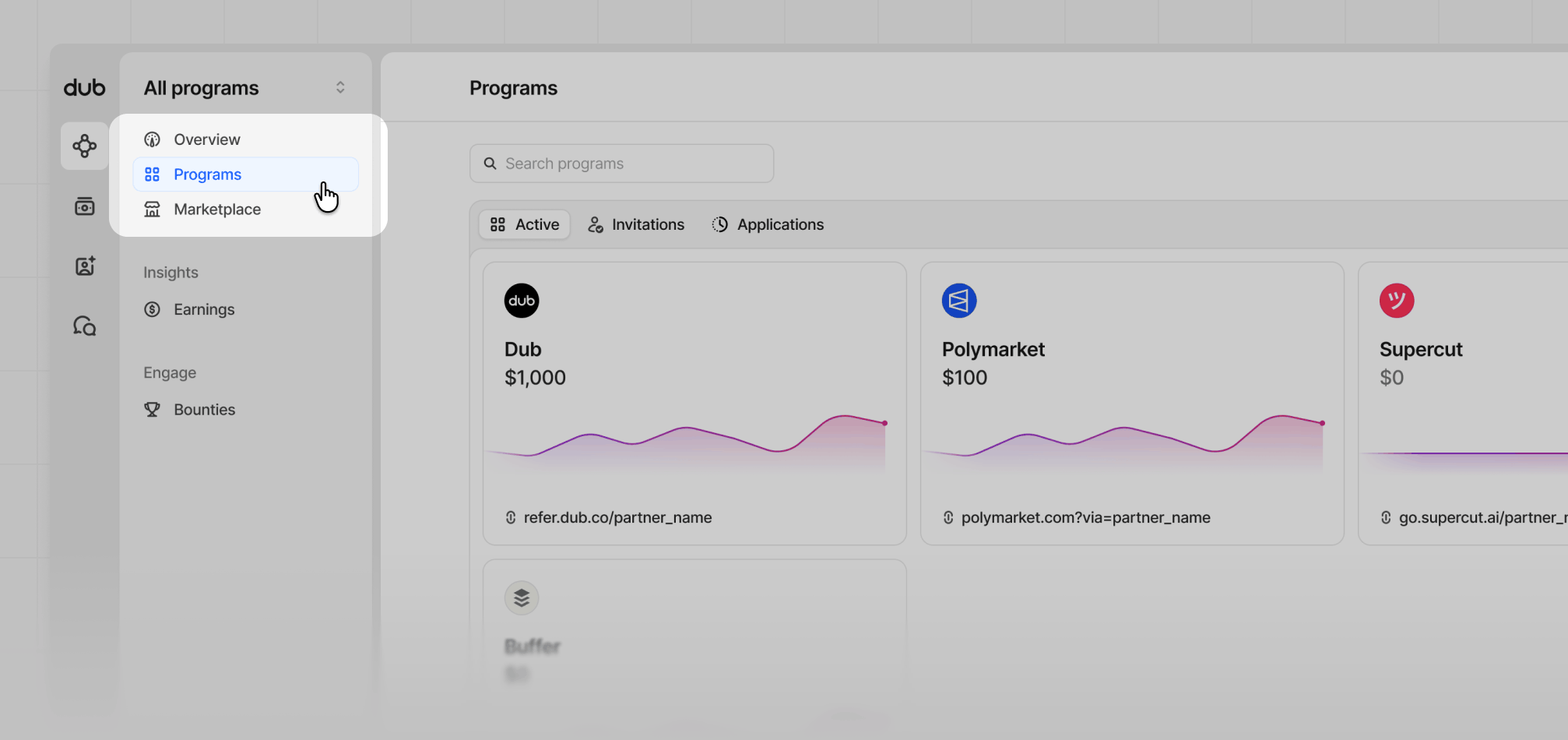Open the go.supercut.ai partner link

click(x=1483, y=517)
